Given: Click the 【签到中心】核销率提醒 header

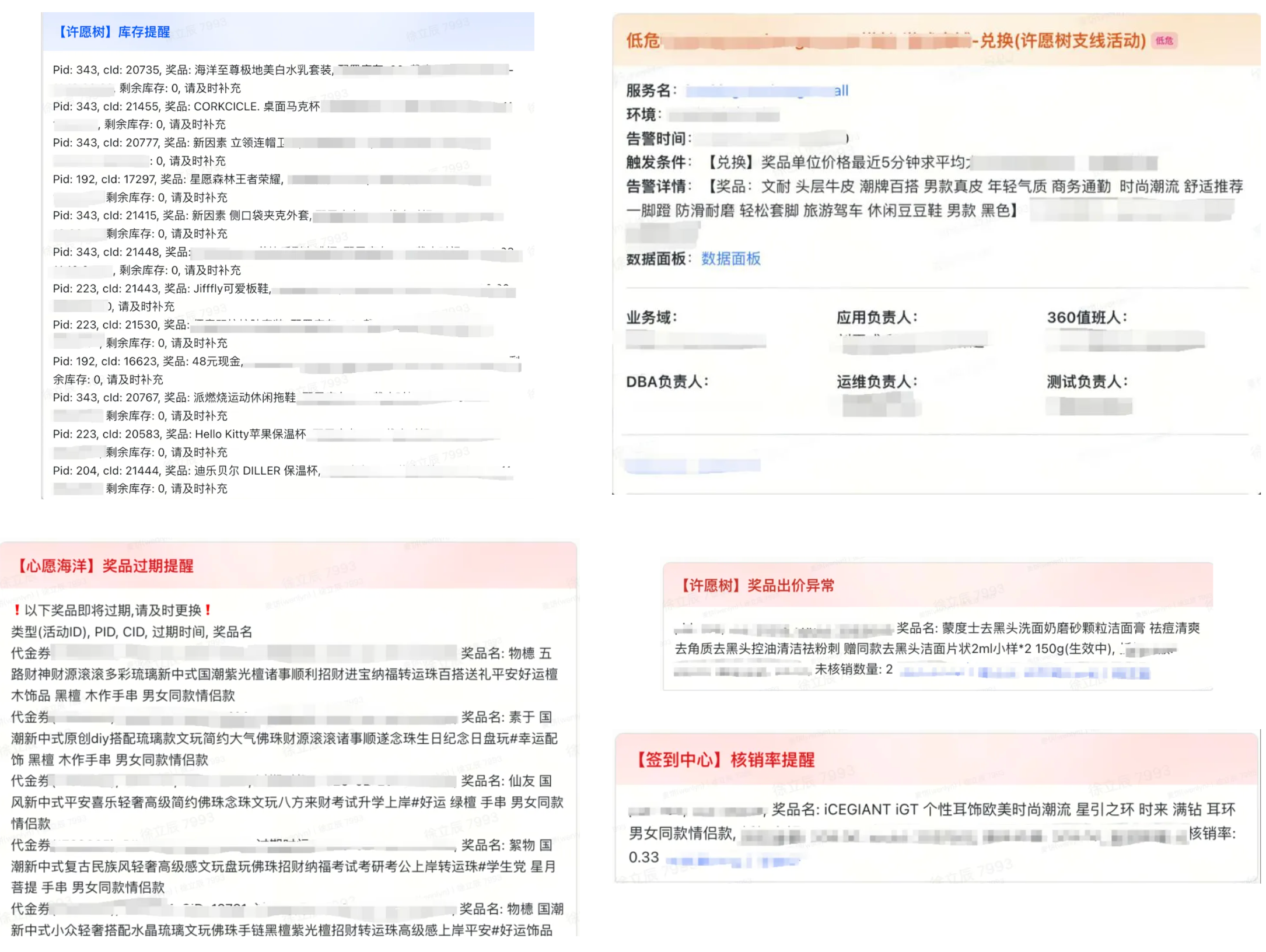Looking at the screenshot, I should (936, 759).
